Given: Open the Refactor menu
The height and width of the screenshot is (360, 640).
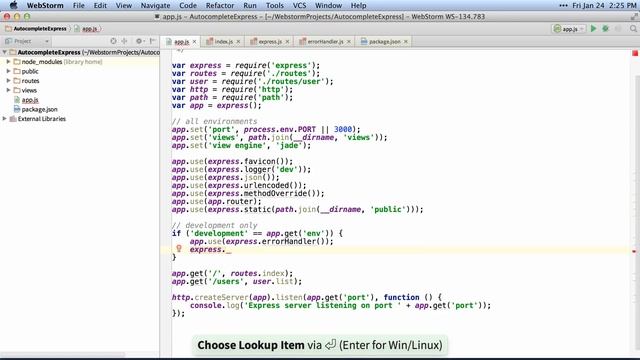Looking at the screenshot, I should 220,5.
